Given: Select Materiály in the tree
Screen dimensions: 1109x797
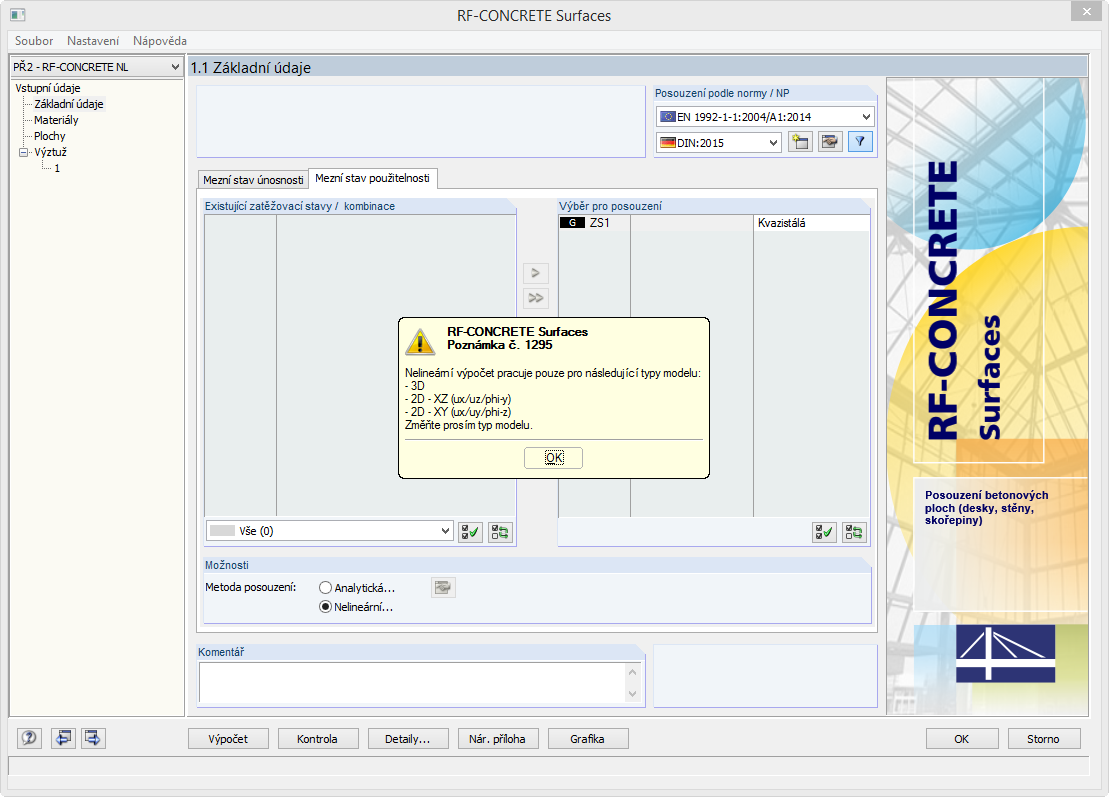Looking at the screenshot, I should [x=56, y=120].
